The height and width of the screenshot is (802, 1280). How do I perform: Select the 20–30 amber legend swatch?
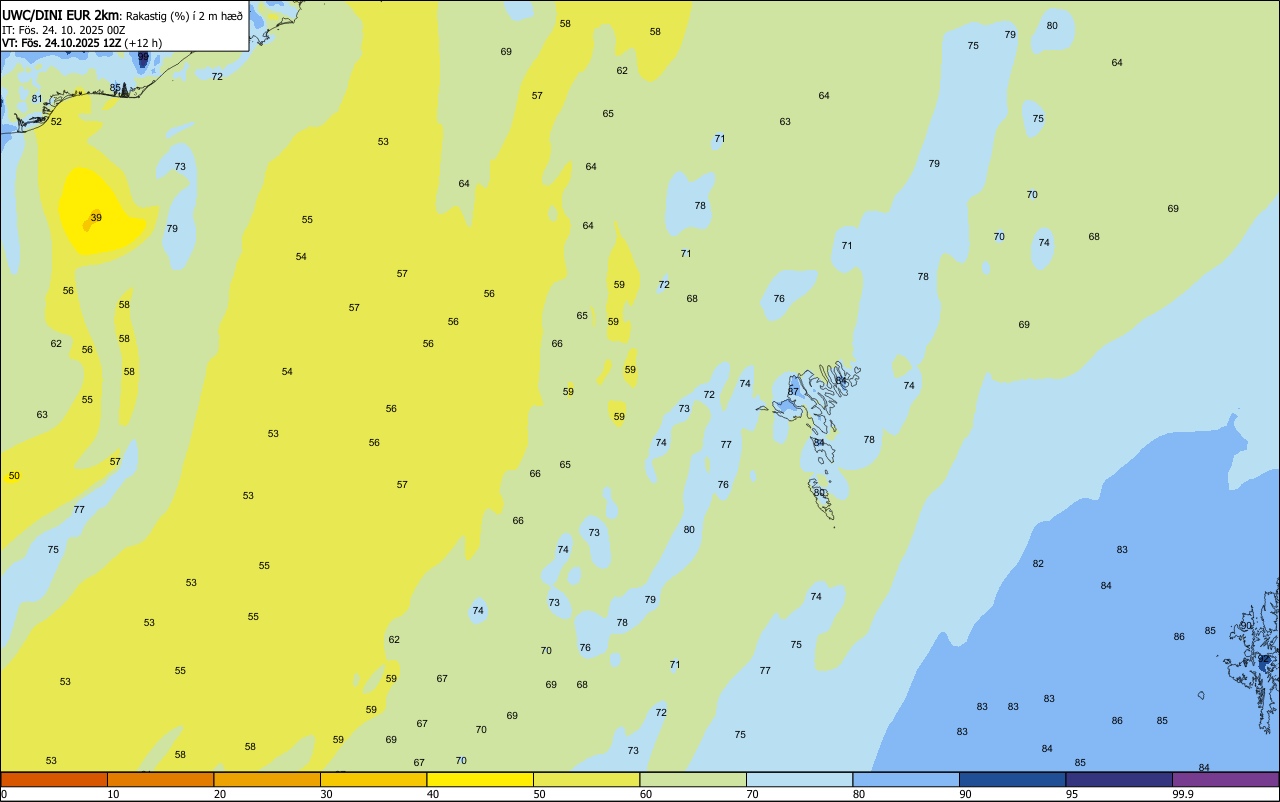267,779
